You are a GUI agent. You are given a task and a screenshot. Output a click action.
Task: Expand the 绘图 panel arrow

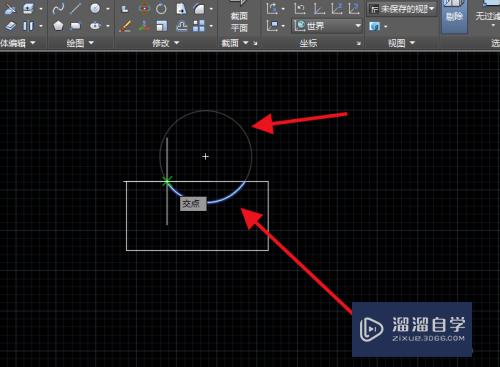tap(91, 43)
